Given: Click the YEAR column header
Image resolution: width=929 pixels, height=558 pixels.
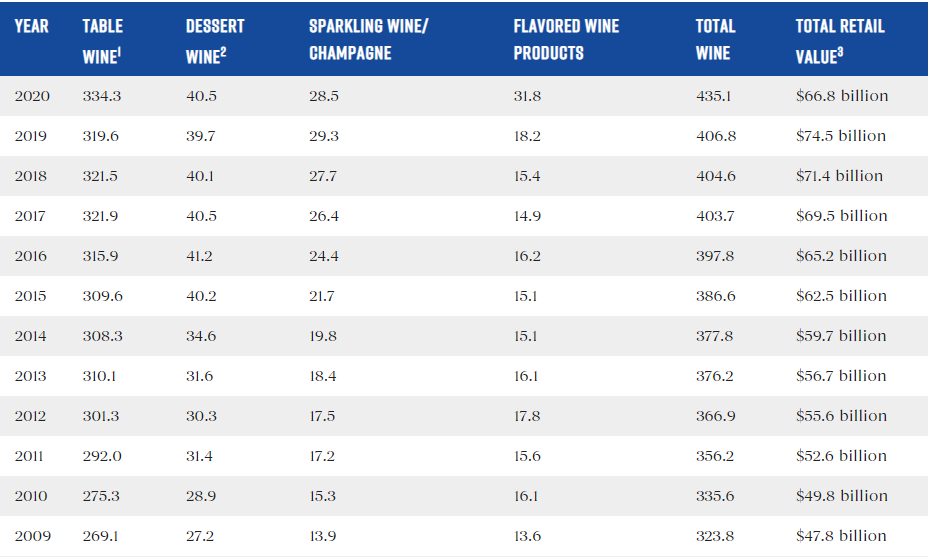Looking at the screenshot, I should point(32,26).
